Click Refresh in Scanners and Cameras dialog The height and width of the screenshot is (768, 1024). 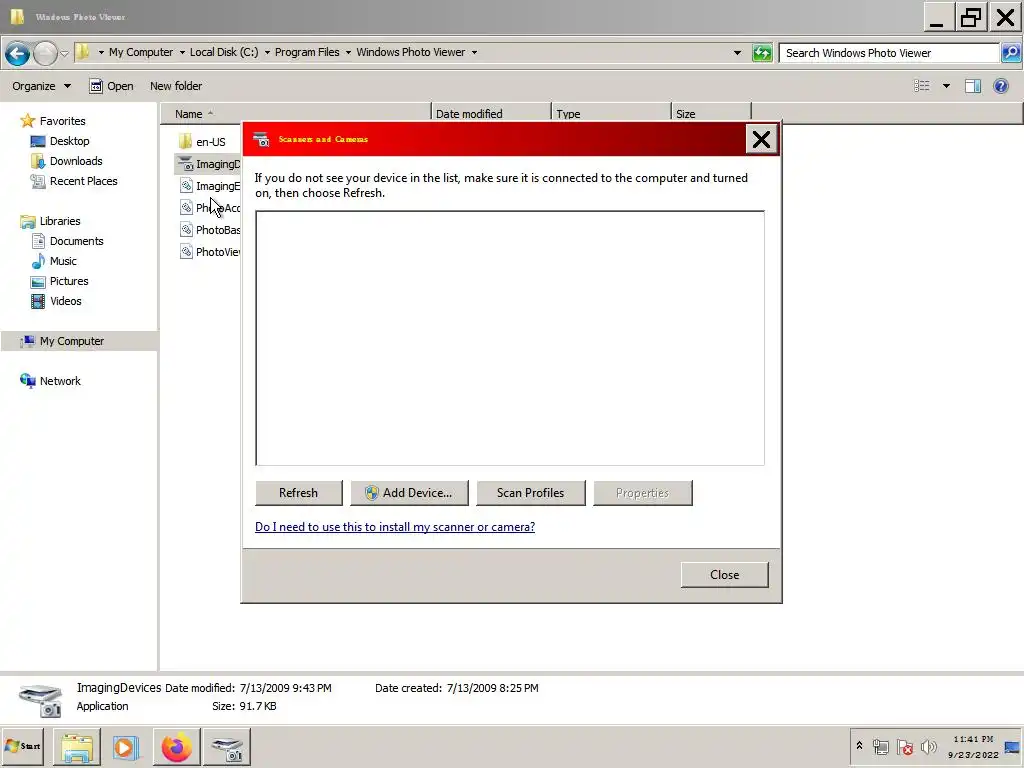point(298,493)
